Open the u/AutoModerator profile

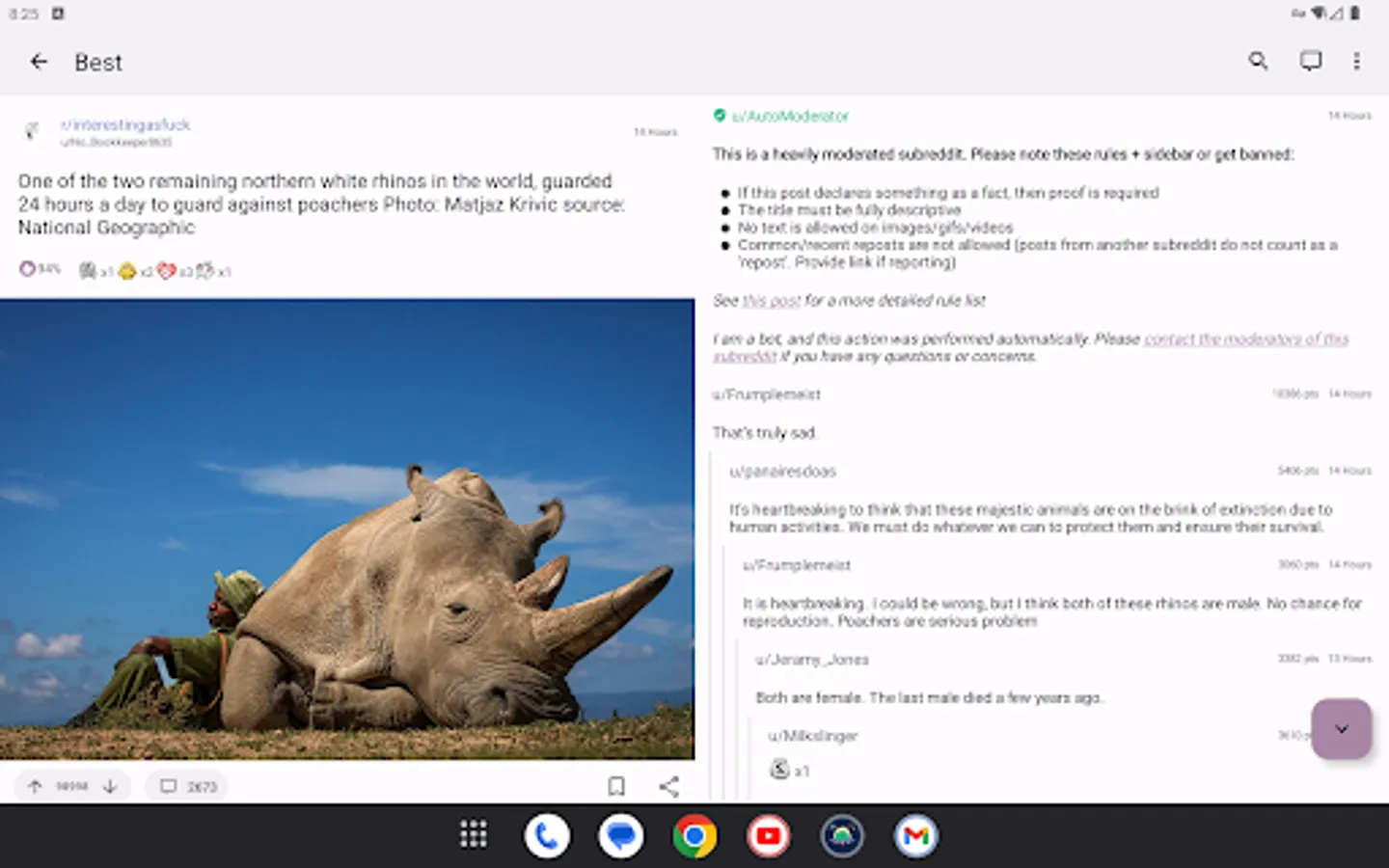(790, 116)
